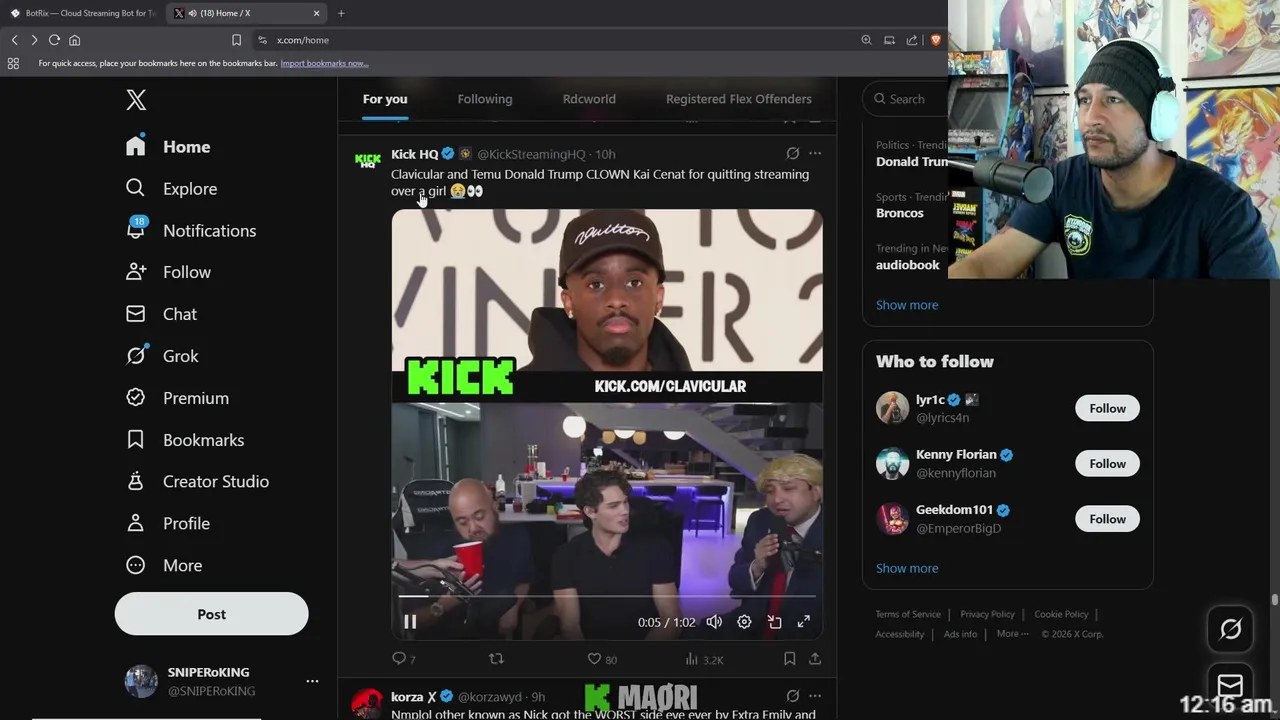Follow Kenny Florian account
This screenshot has width=1280, height=720.
[x=1107, y=463]
